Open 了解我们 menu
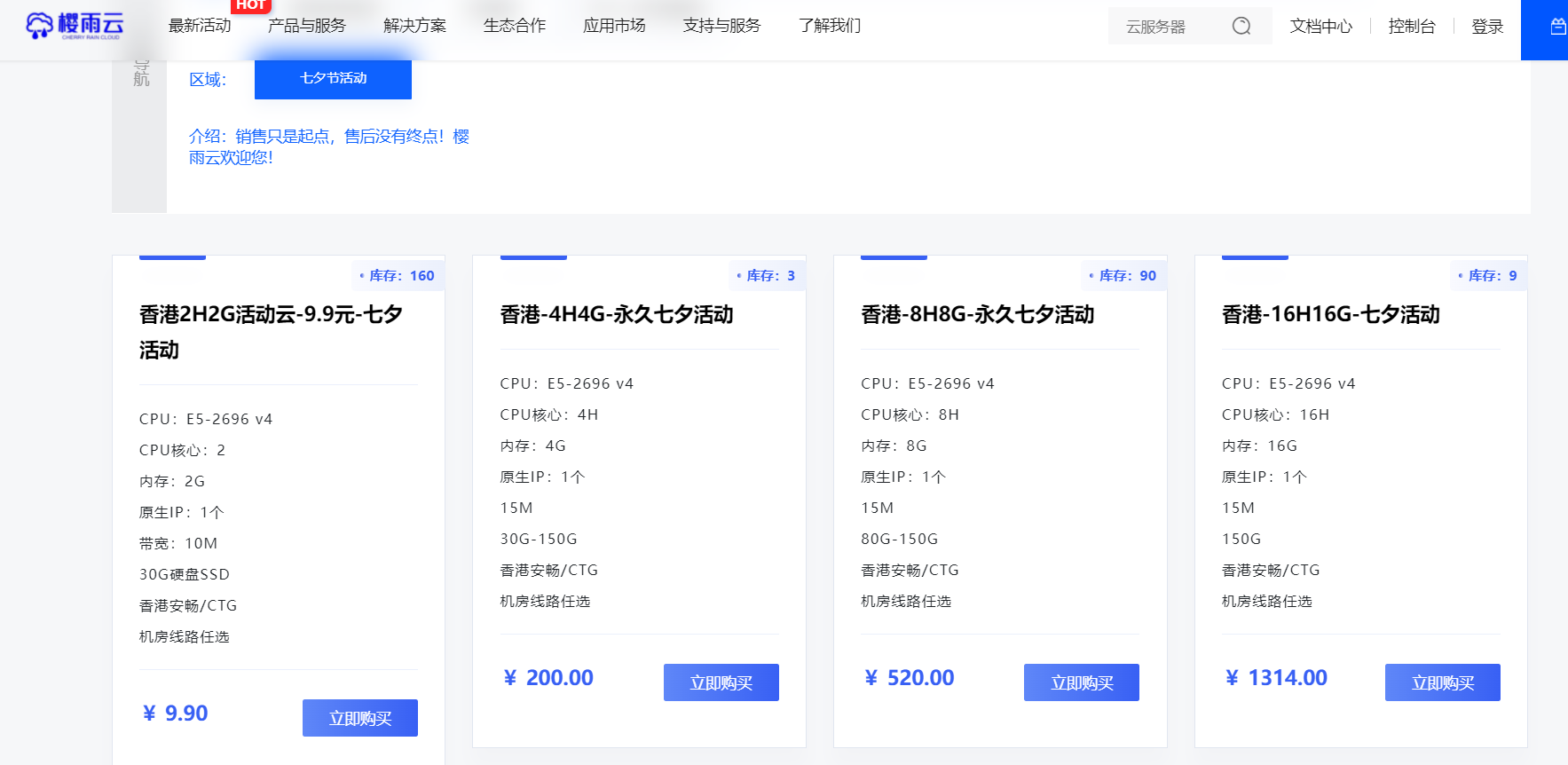The height and width of the screenshot is (765, 1568). (x=830, y=26)
